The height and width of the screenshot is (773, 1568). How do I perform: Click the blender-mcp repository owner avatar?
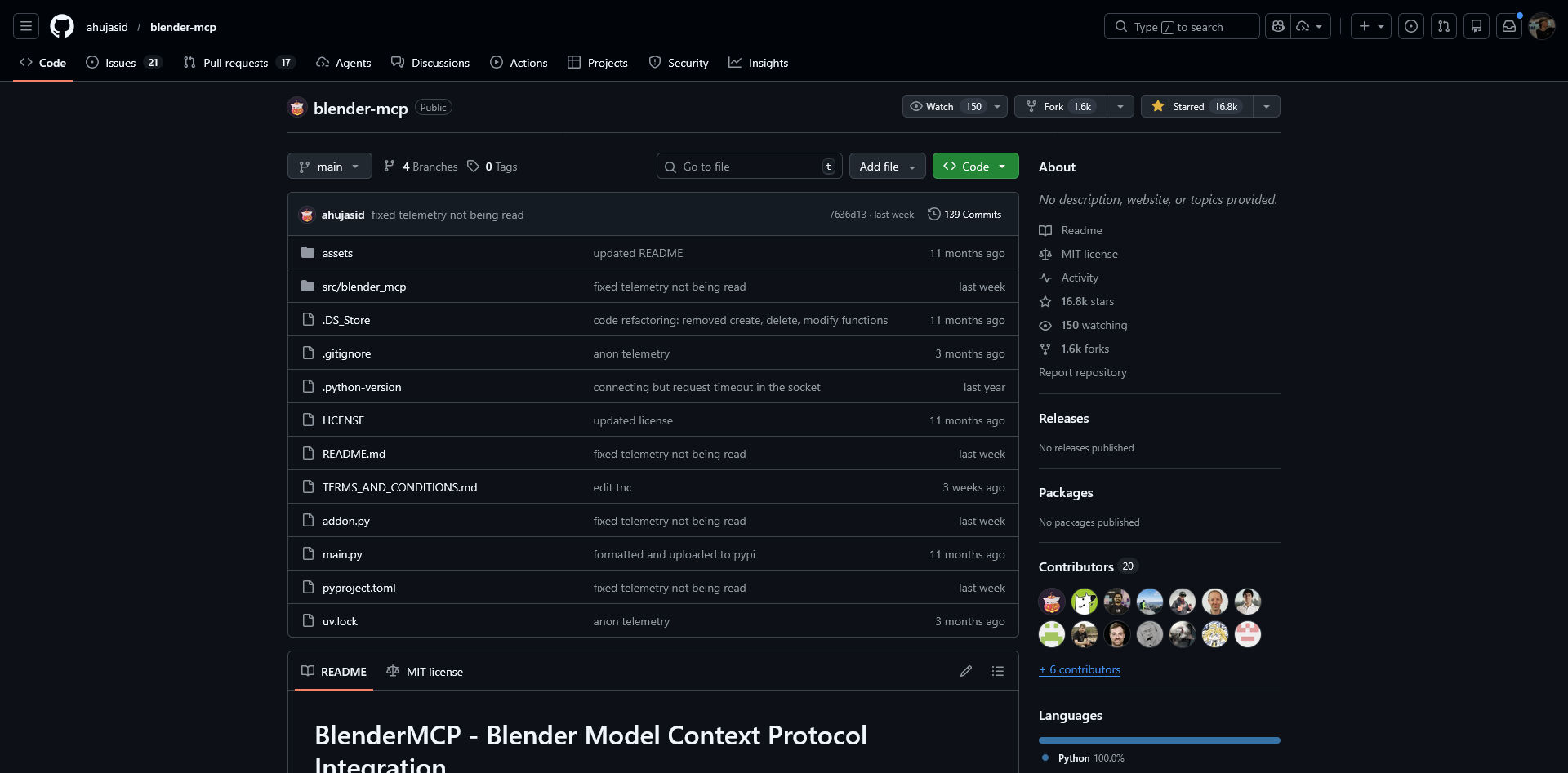[x=297, y=107]
